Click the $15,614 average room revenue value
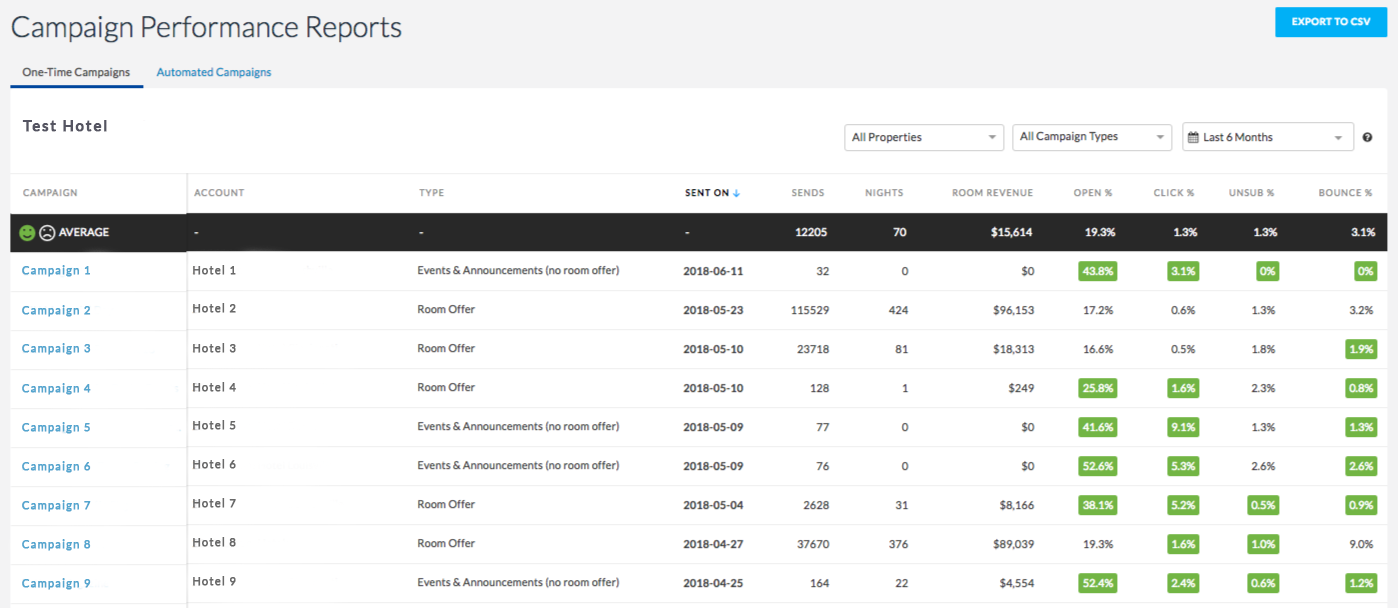 click(x=1009, y=232)
